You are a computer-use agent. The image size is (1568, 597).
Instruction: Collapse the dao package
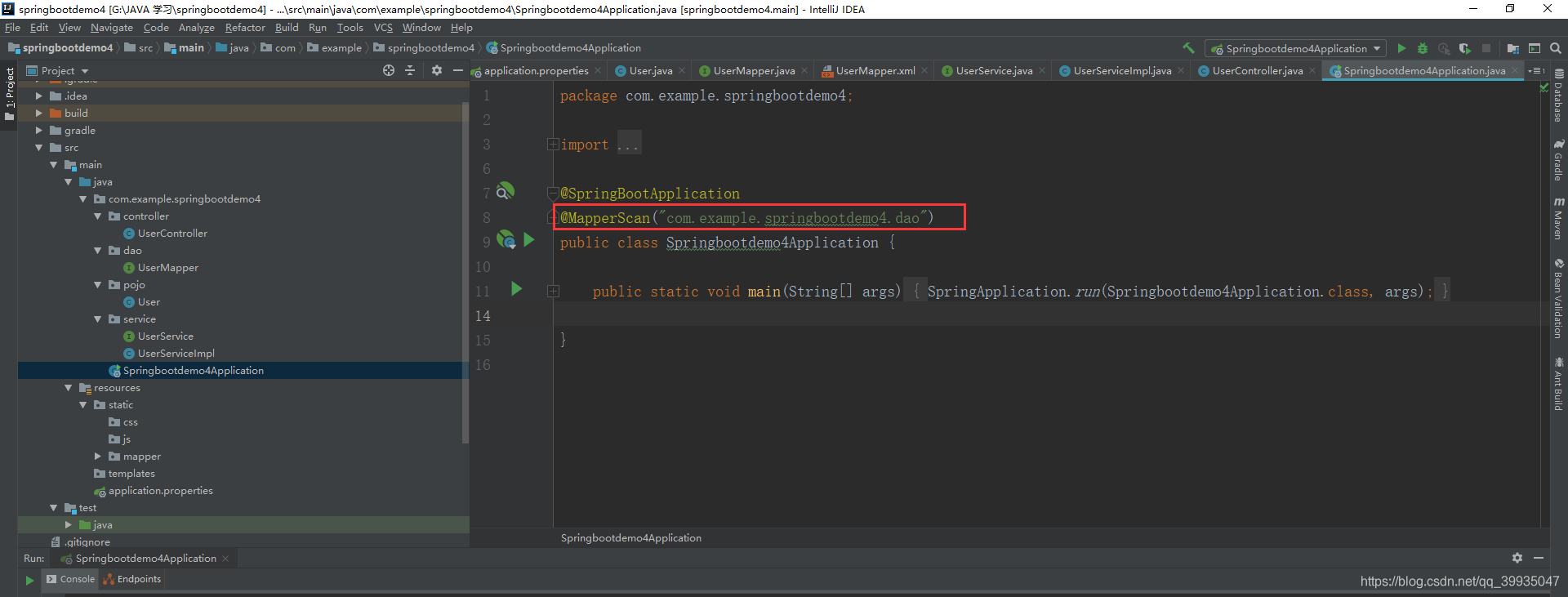[98, 251]
